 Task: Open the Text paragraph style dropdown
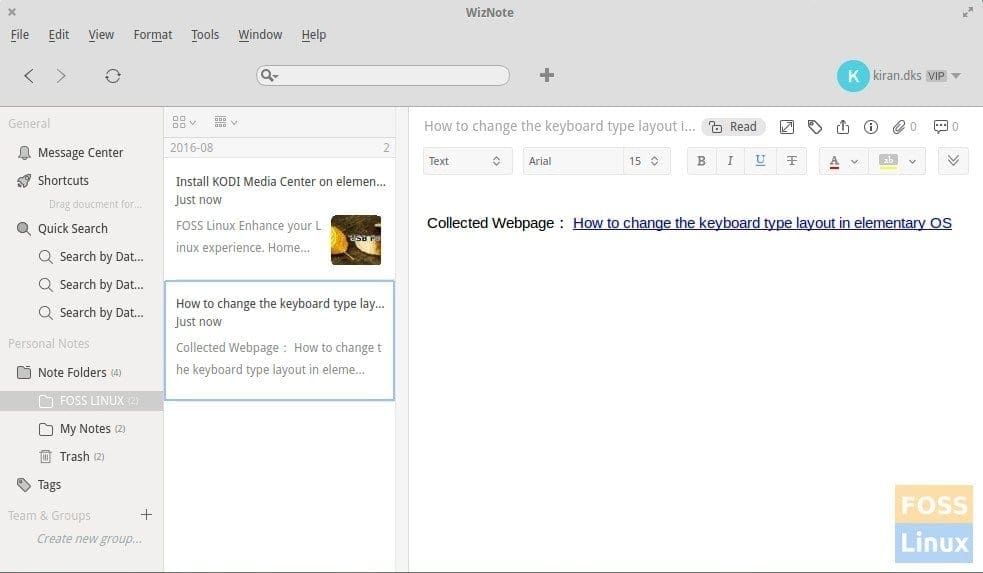pos(468,161)
